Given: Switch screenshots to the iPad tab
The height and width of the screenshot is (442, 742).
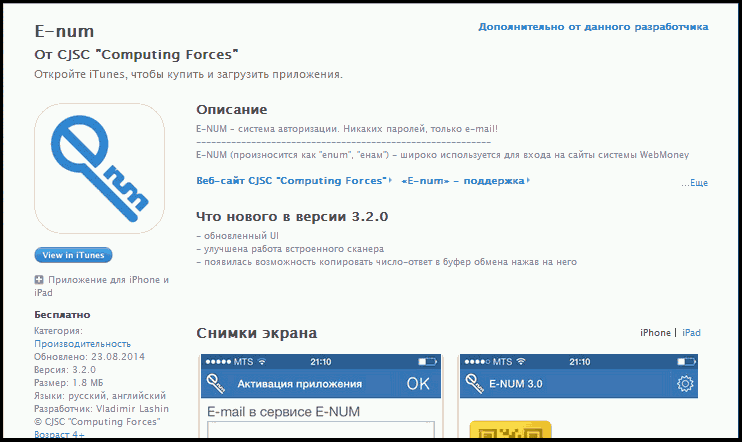Looking at the screenshot, I should pos(691,333).
